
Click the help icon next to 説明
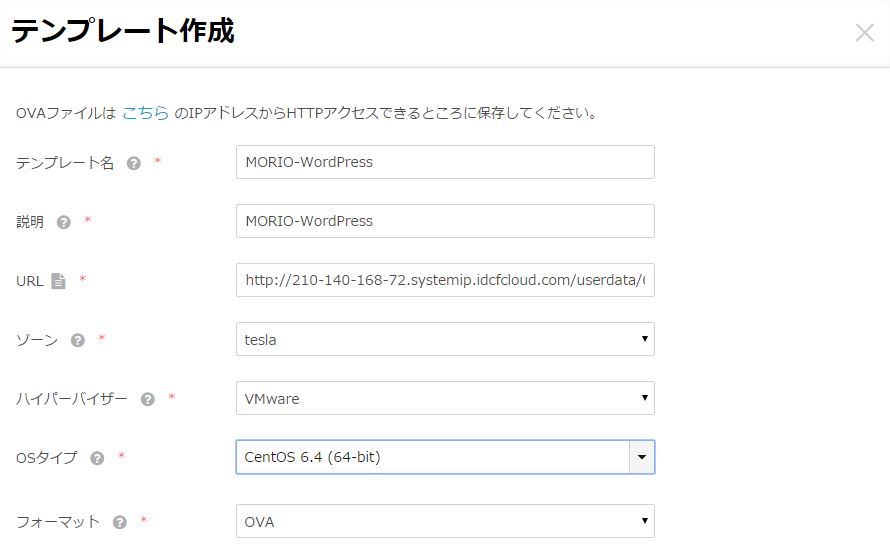64,222
